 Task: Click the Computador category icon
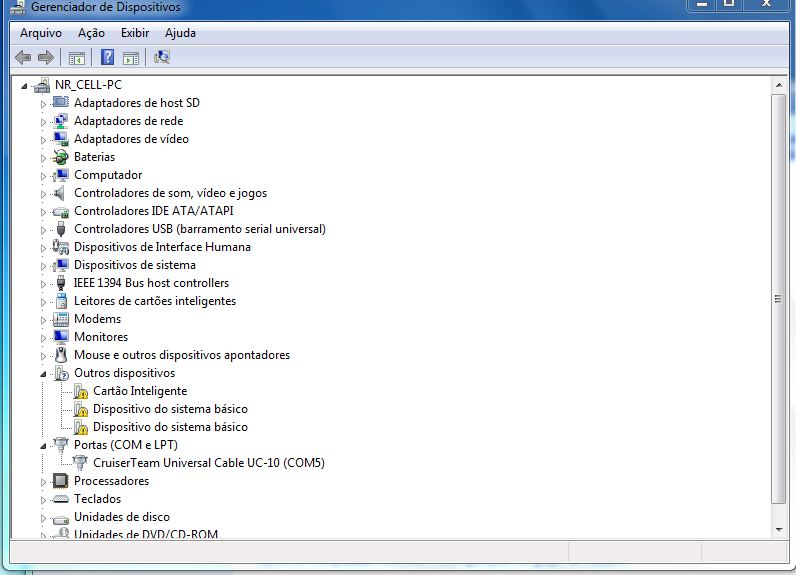[60, 175]
